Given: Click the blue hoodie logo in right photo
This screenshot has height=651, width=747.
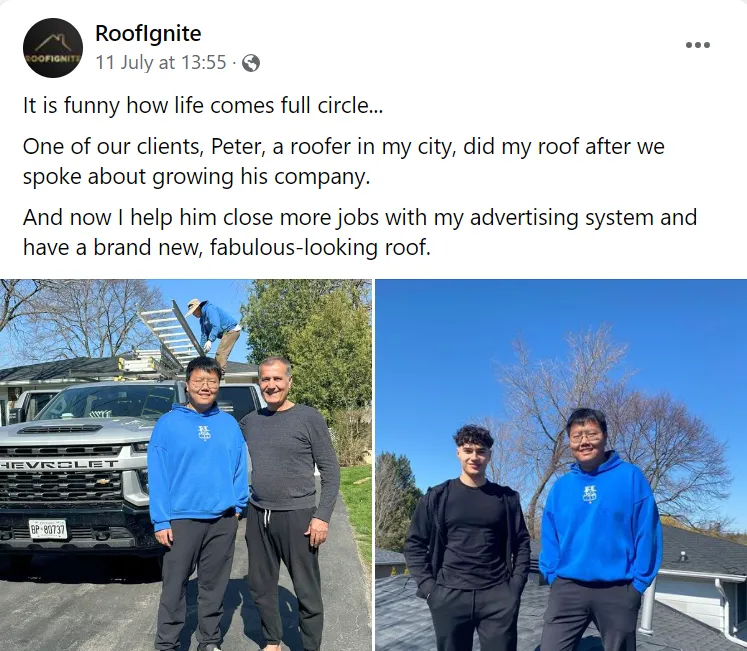Looking at the screenshot, I should [x=589, y=494].
